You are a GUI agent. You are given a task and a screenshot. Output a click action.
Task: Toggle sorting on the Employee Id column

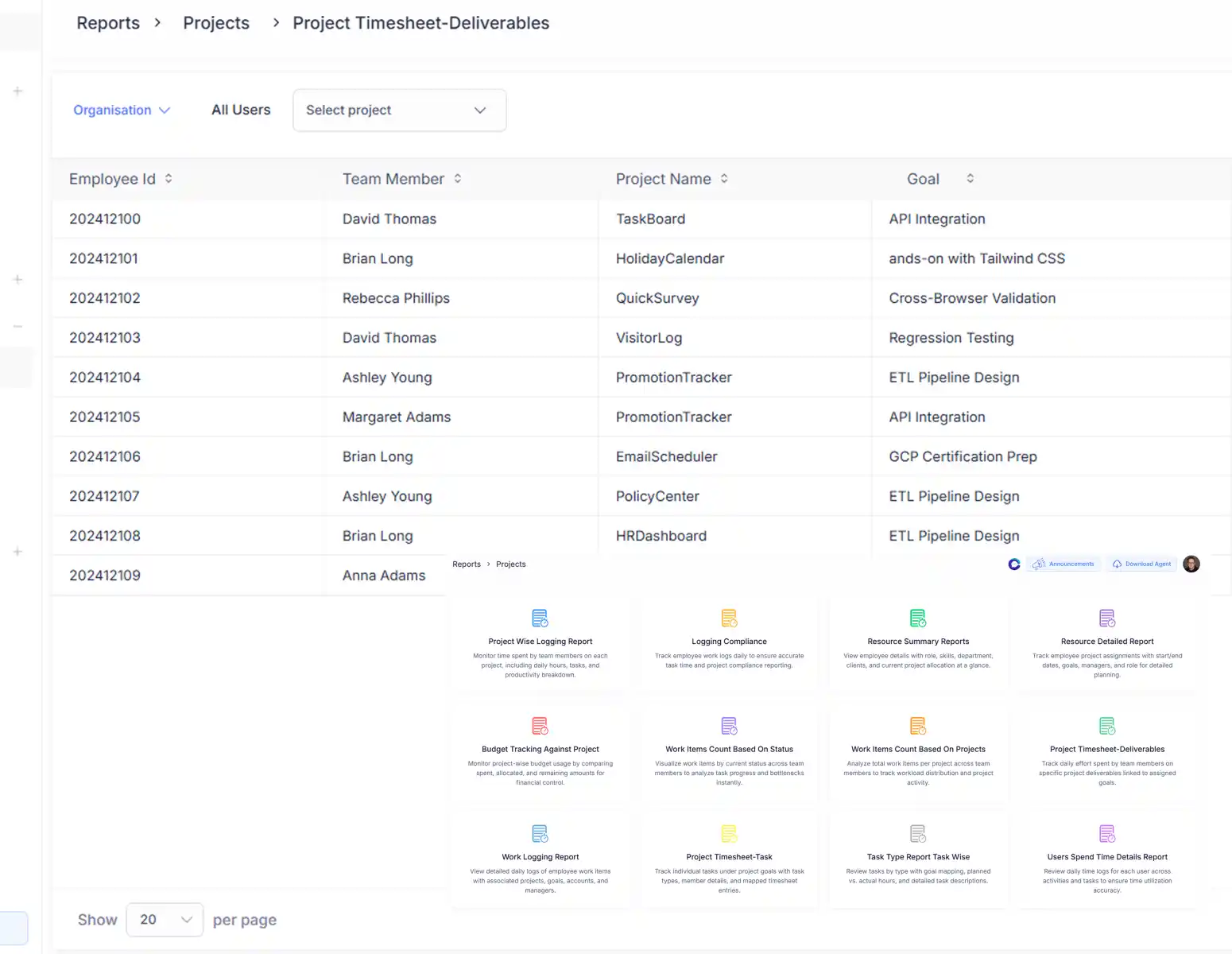click(x=169, y=179)
